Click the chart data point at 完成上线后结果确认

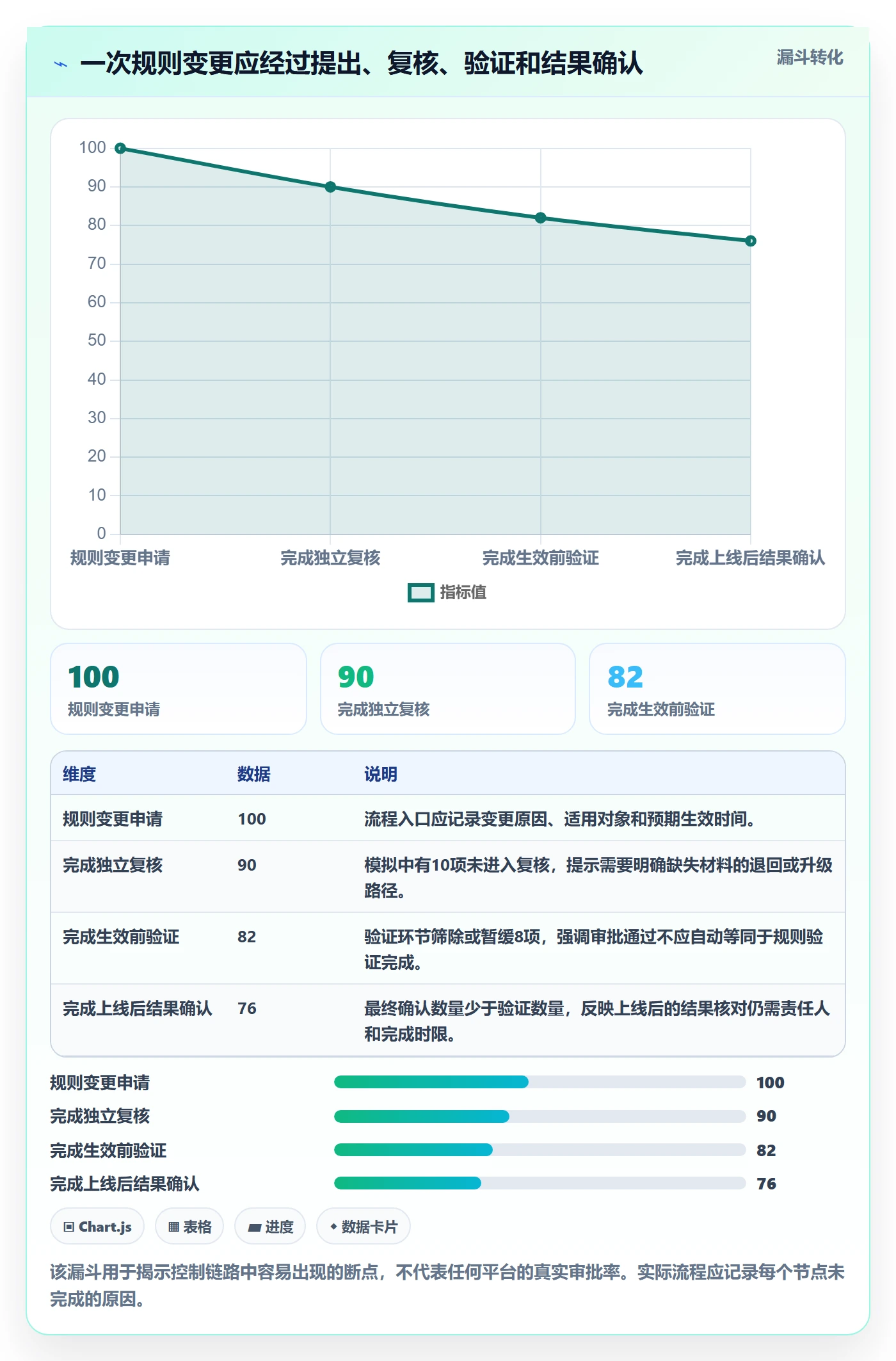click(751, 241)
